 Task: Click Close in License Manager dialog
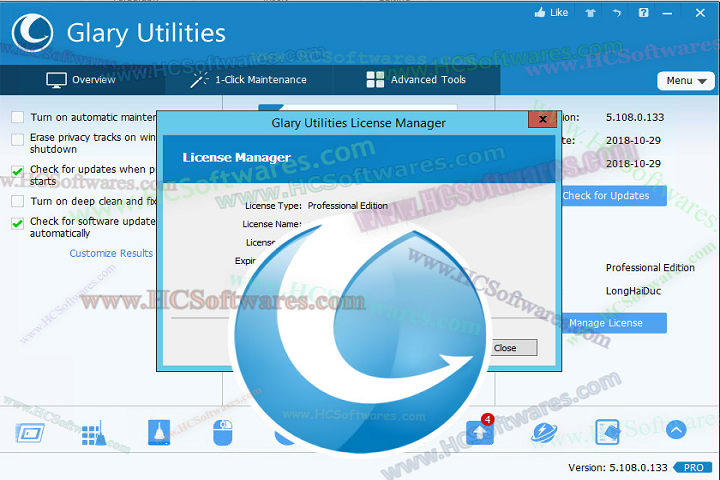point(513,348)
